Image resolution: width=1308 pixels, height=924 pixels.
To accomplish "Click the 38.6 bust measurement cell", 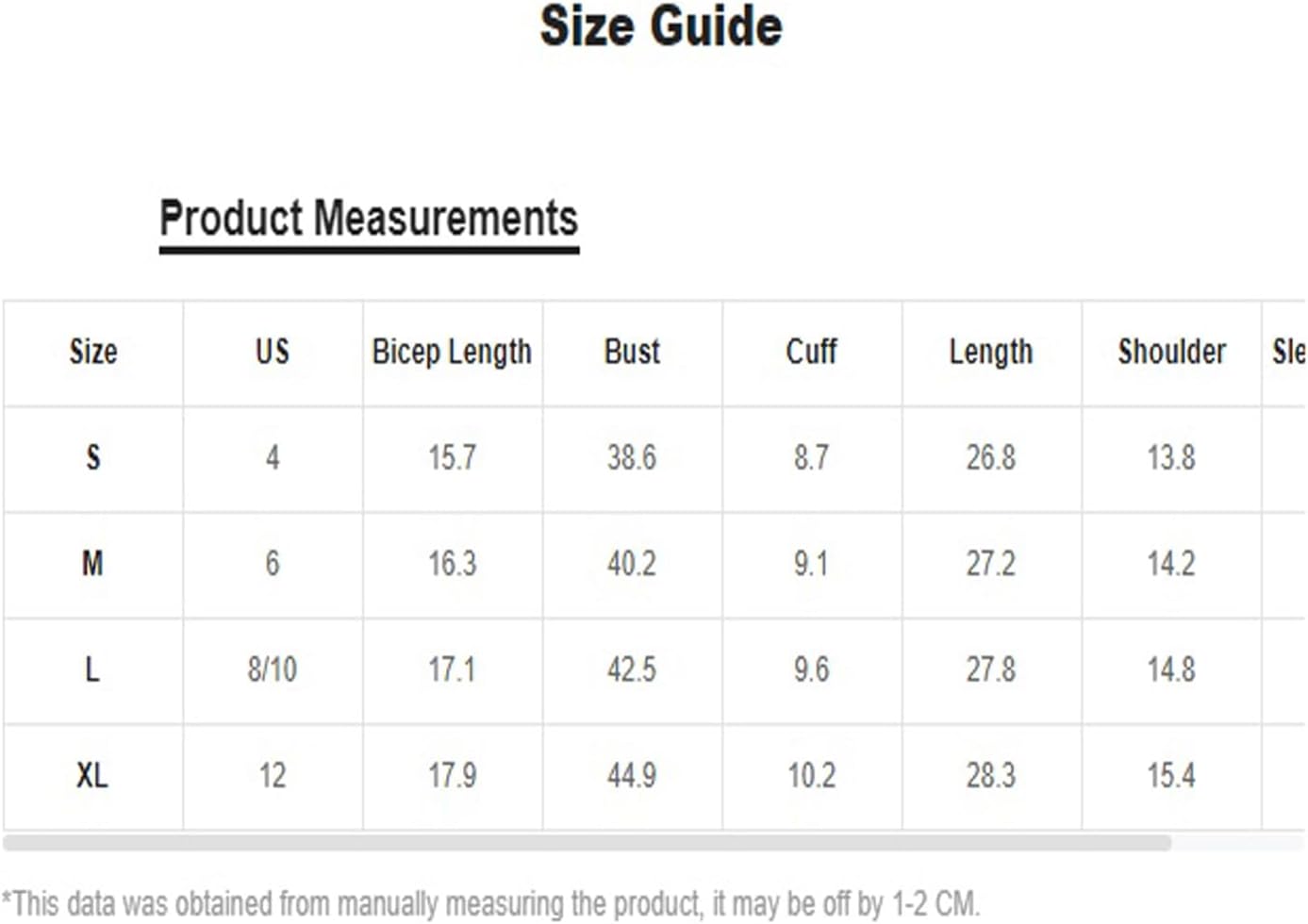I will click(632, 458).
